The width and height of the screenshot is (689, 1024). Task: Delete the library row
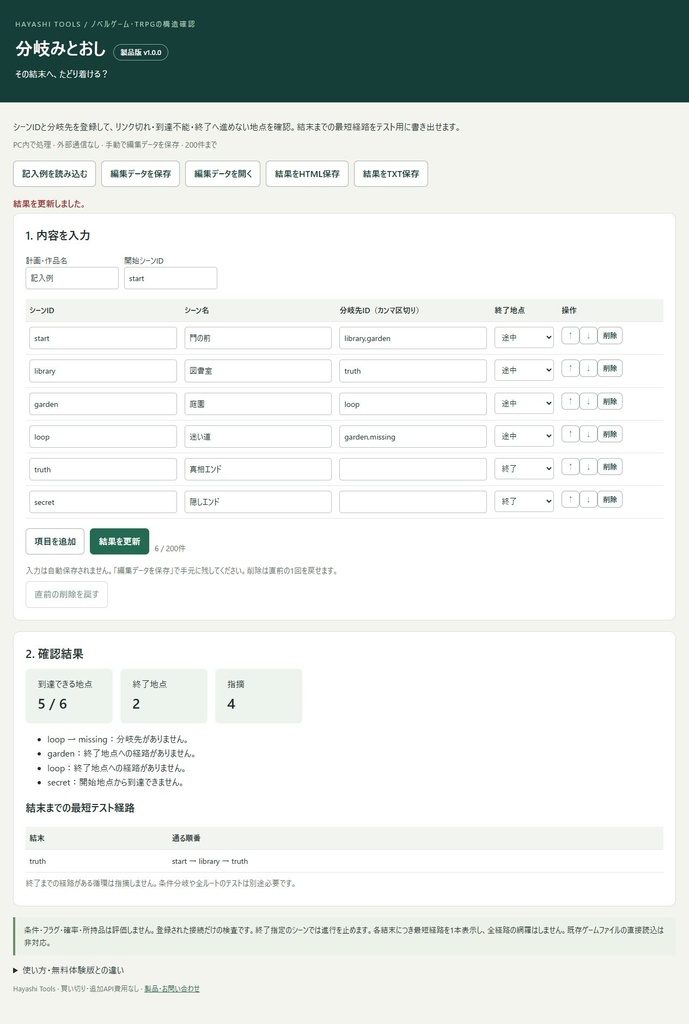[610, 368]
